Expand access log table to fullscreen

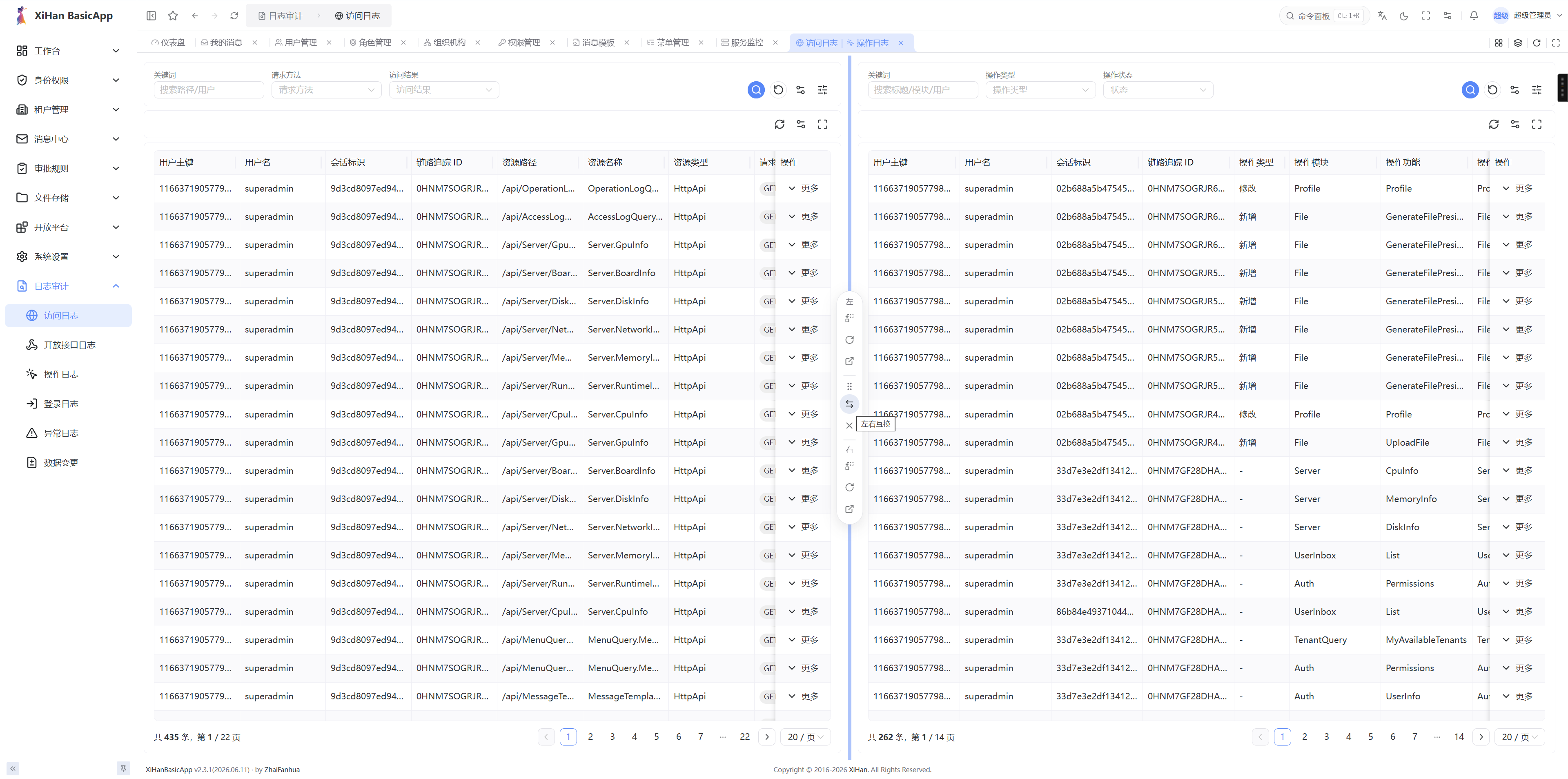pos(823,124)
